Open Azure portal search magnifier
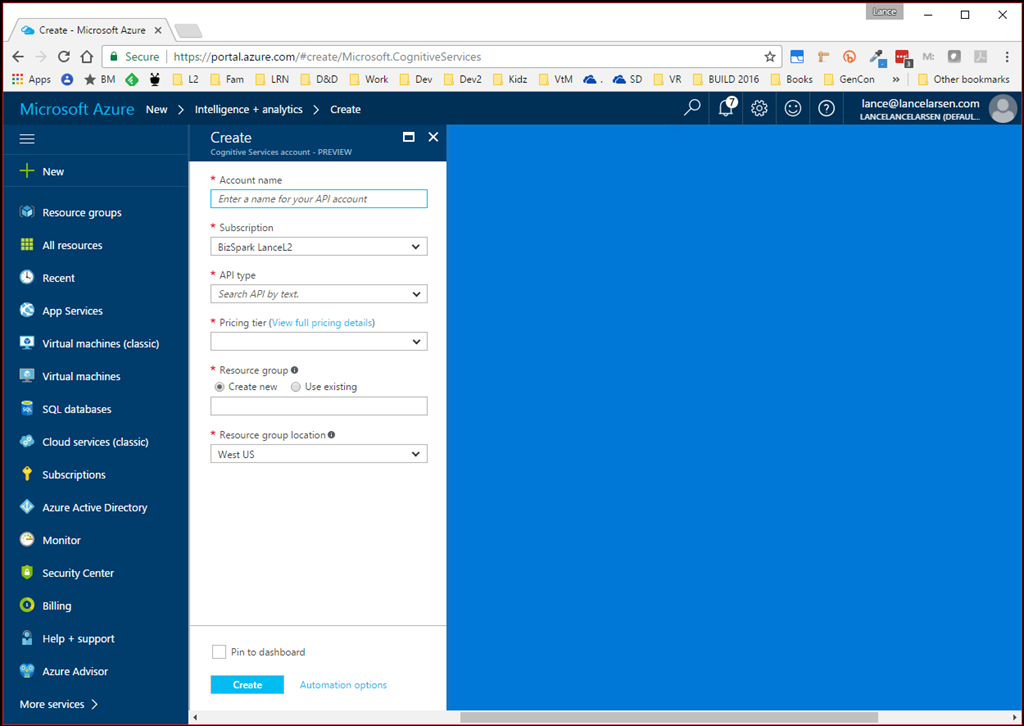1024x726 pixels. pyautogui.click(x=692, y=108)
